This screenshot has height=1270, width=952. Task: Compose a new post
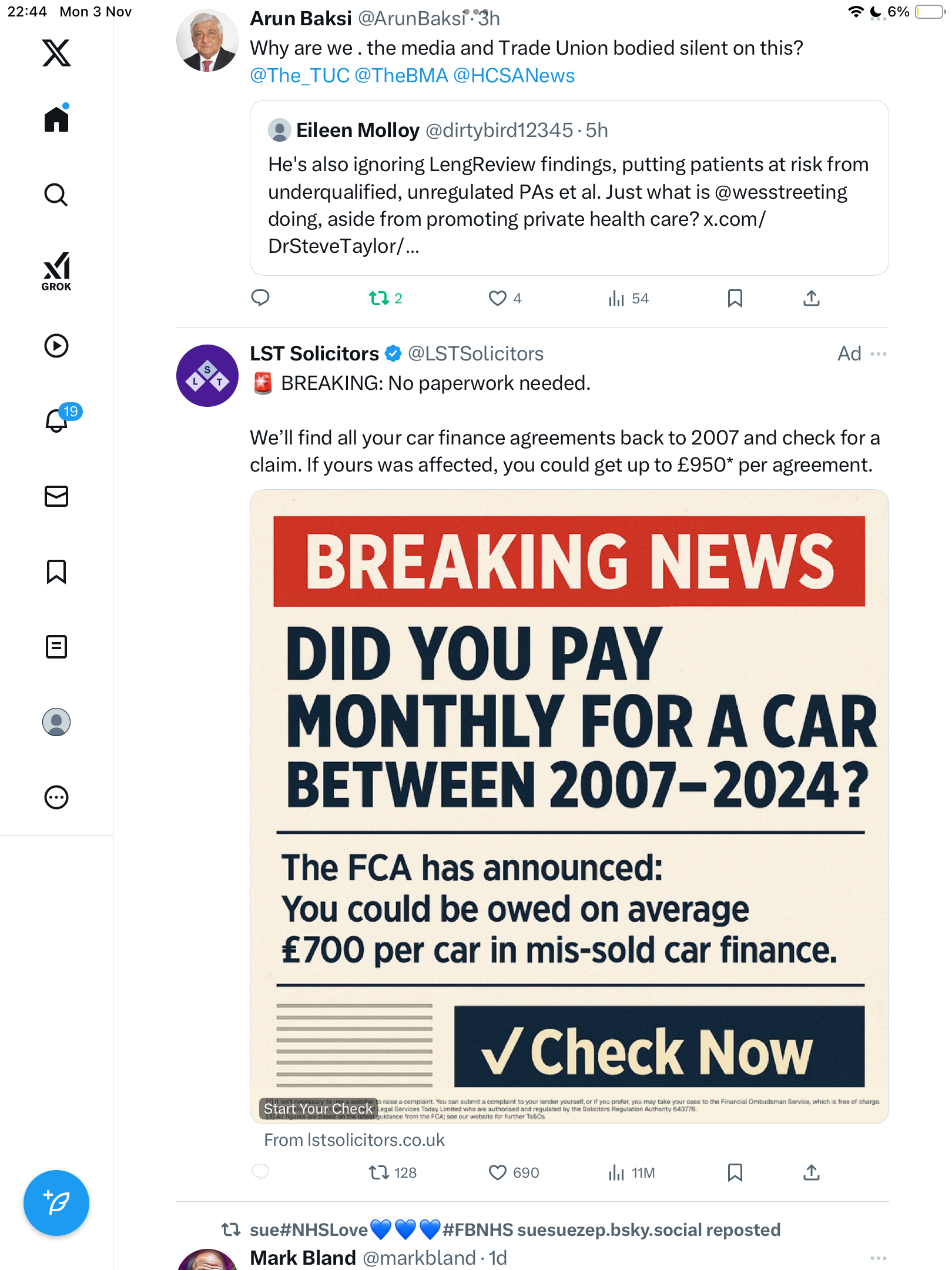[56, 1203]
